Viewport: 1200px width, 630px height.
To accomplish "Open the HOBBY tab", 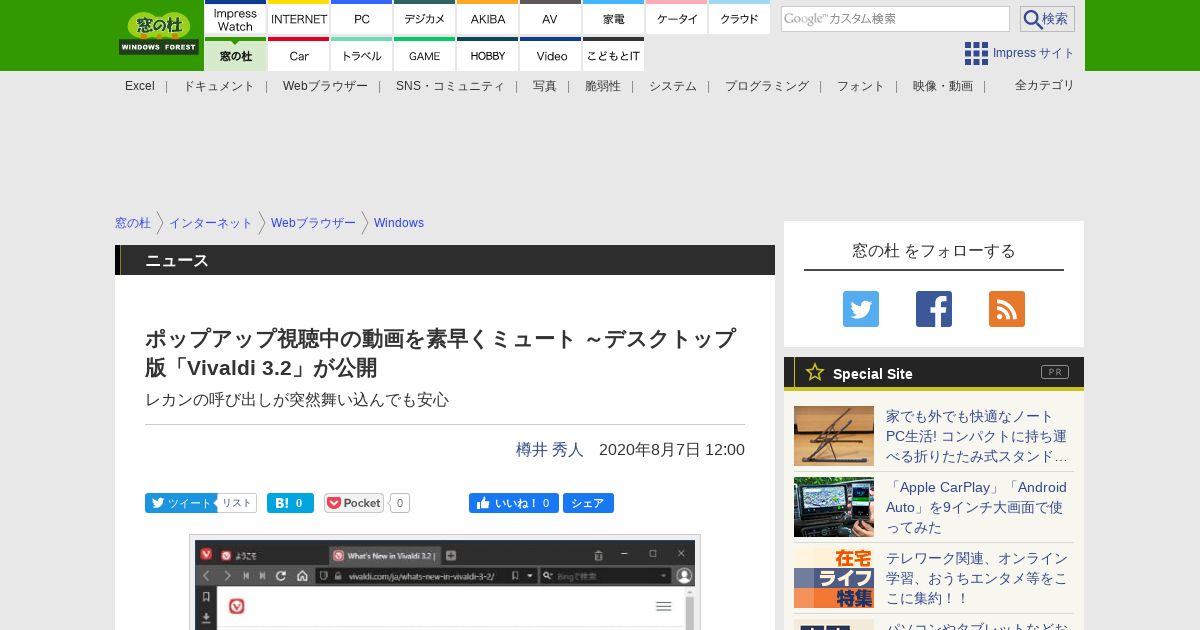I will (488, 55).
